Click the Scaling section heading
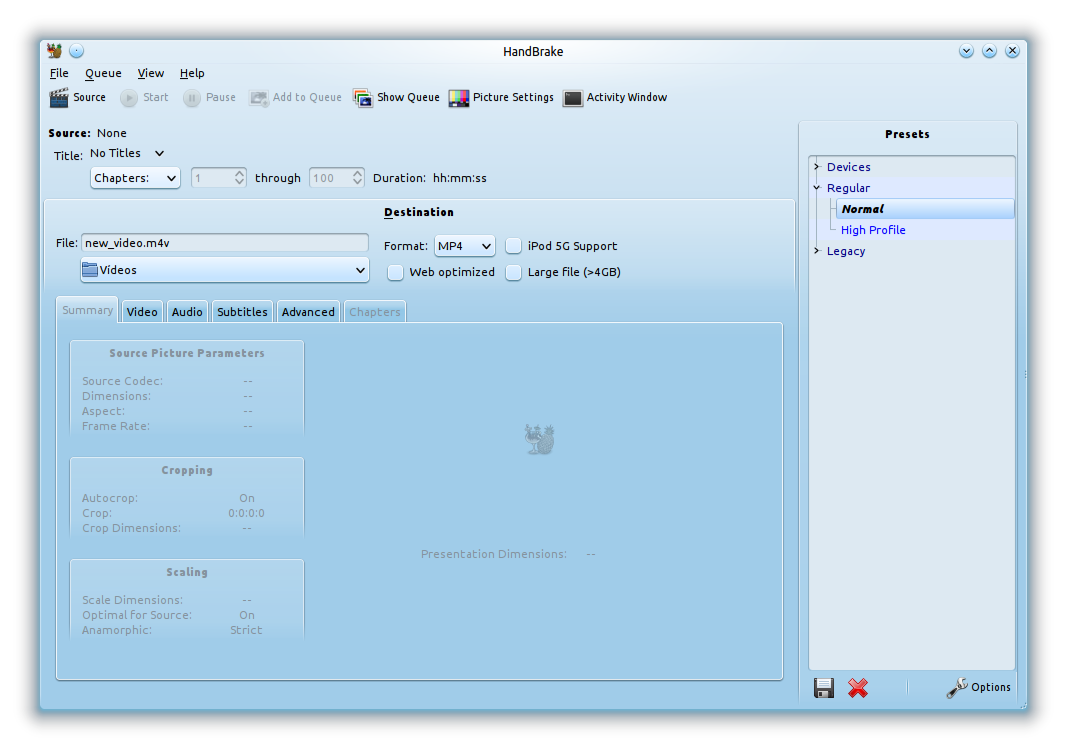 click(x=186, y=572)
